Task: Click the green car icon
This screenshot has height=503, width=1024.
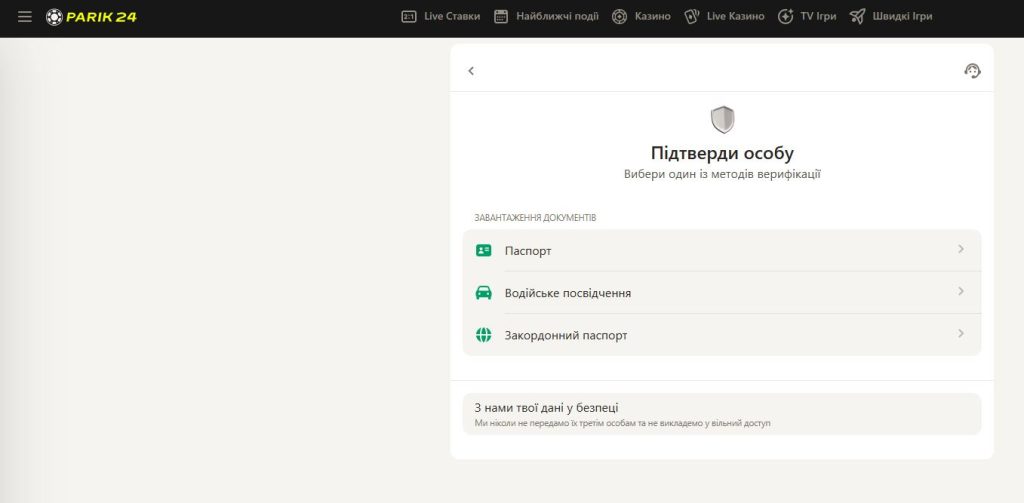Action: click(484, 293)
